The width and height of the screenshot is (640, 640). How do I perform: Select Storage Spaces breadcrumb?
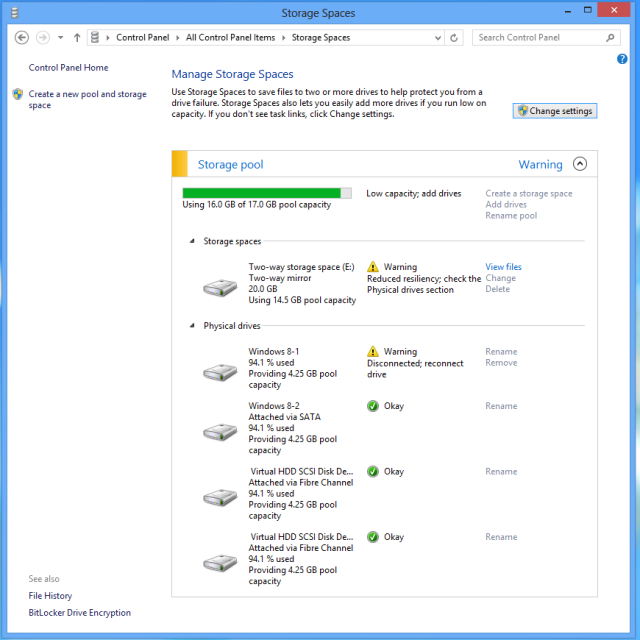[321, 38]
